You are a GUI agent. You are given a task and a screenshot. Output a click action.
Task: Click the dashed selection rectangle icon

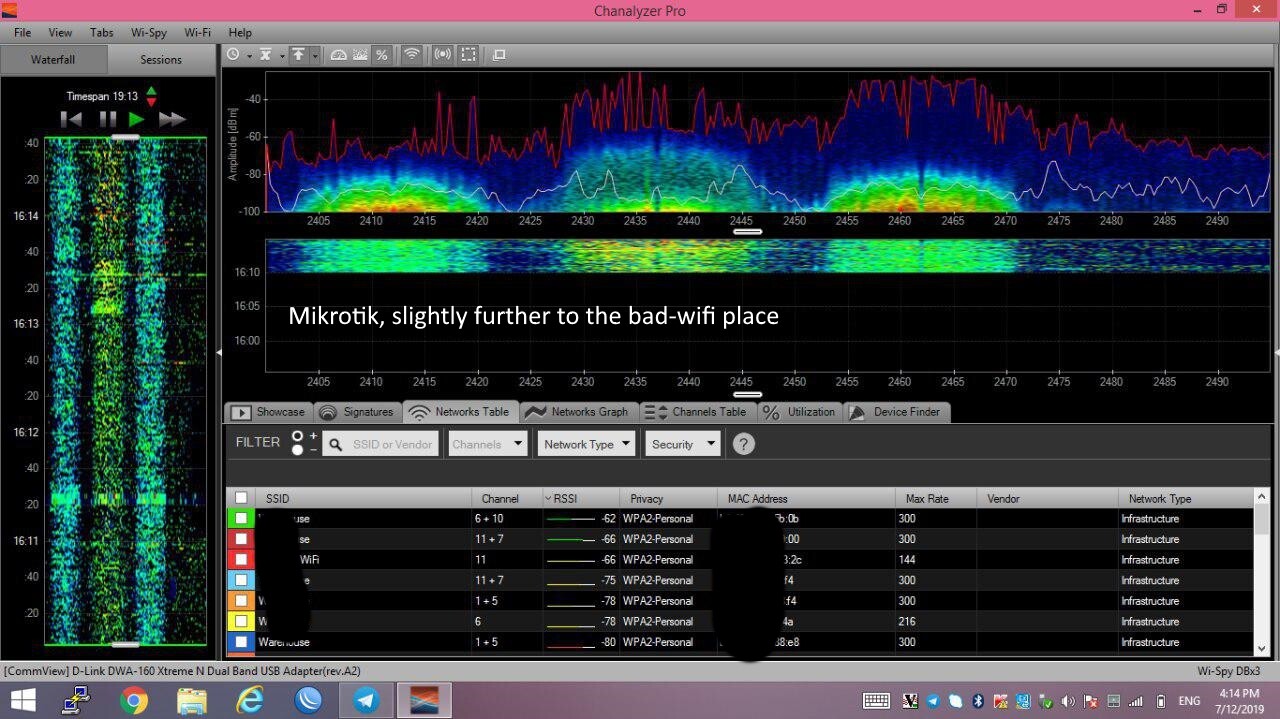pyautogui.click(x=468, y=55)
